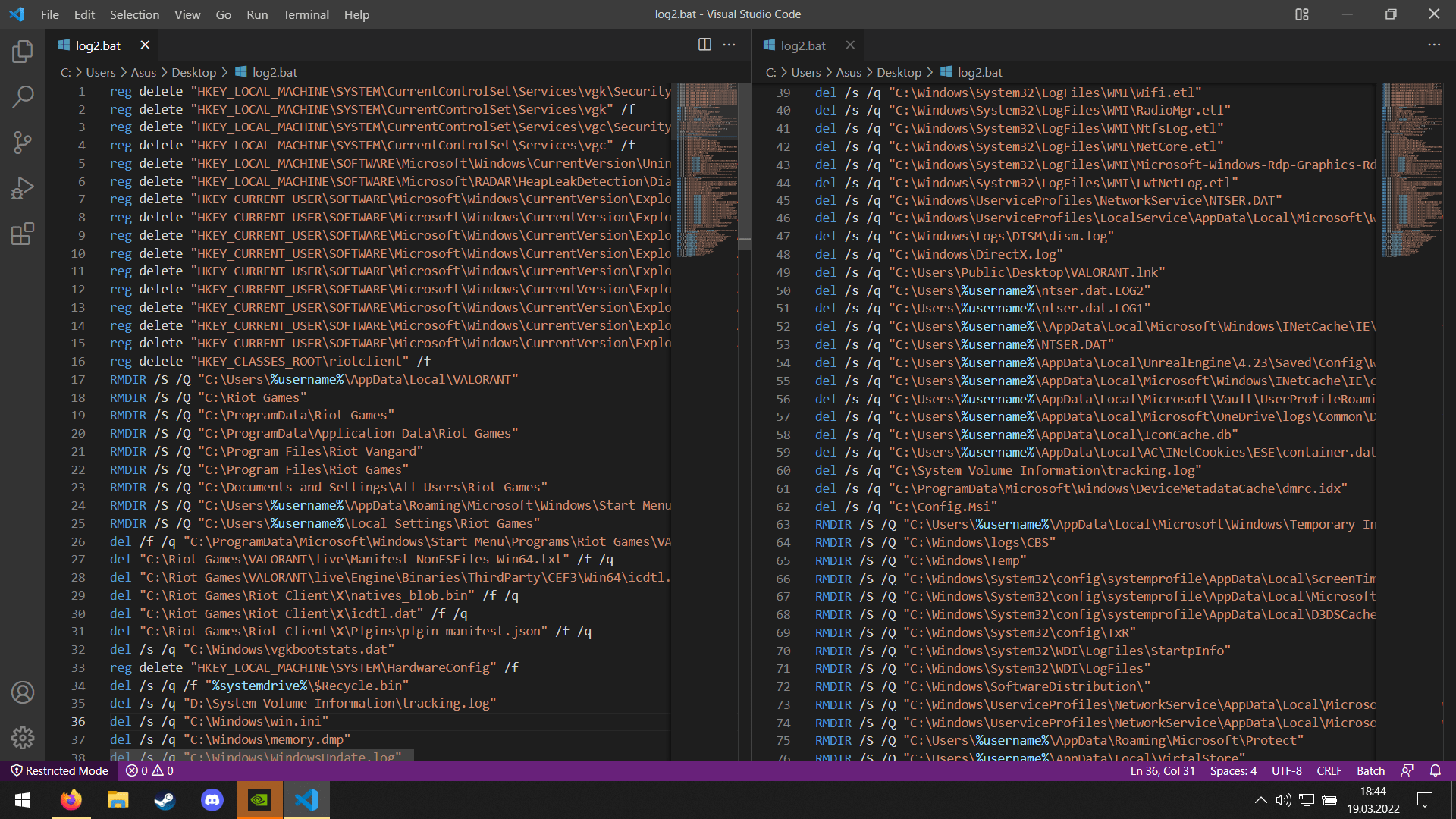Open the Selection menu
This screenshot has width=1456, height=819.
point(134,14)
